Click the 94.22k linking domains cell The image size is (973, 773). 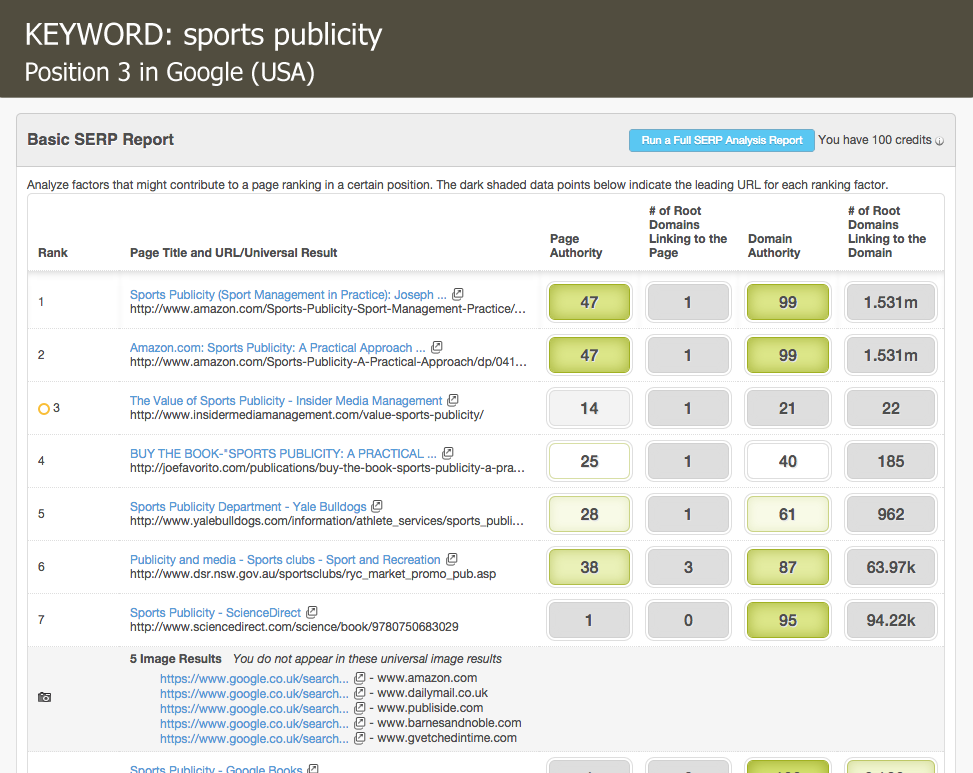tap(890, 620)
